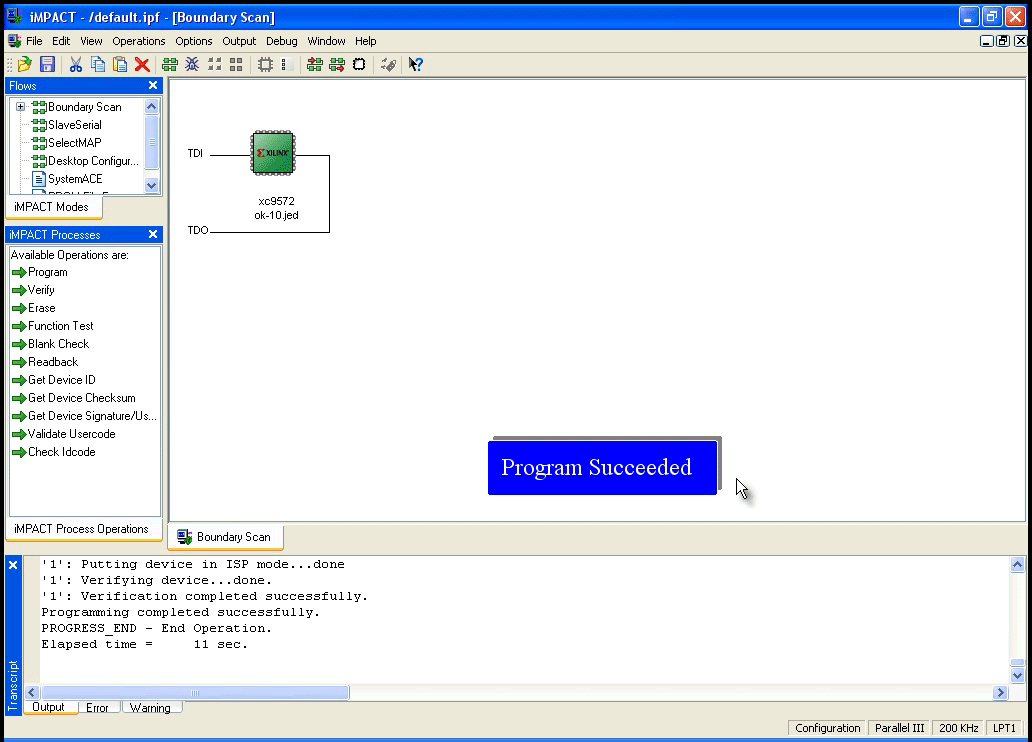The height and width of the screenshot is (742, 1032).
Task: Run the Erase operation
Action: click(41, 308)
